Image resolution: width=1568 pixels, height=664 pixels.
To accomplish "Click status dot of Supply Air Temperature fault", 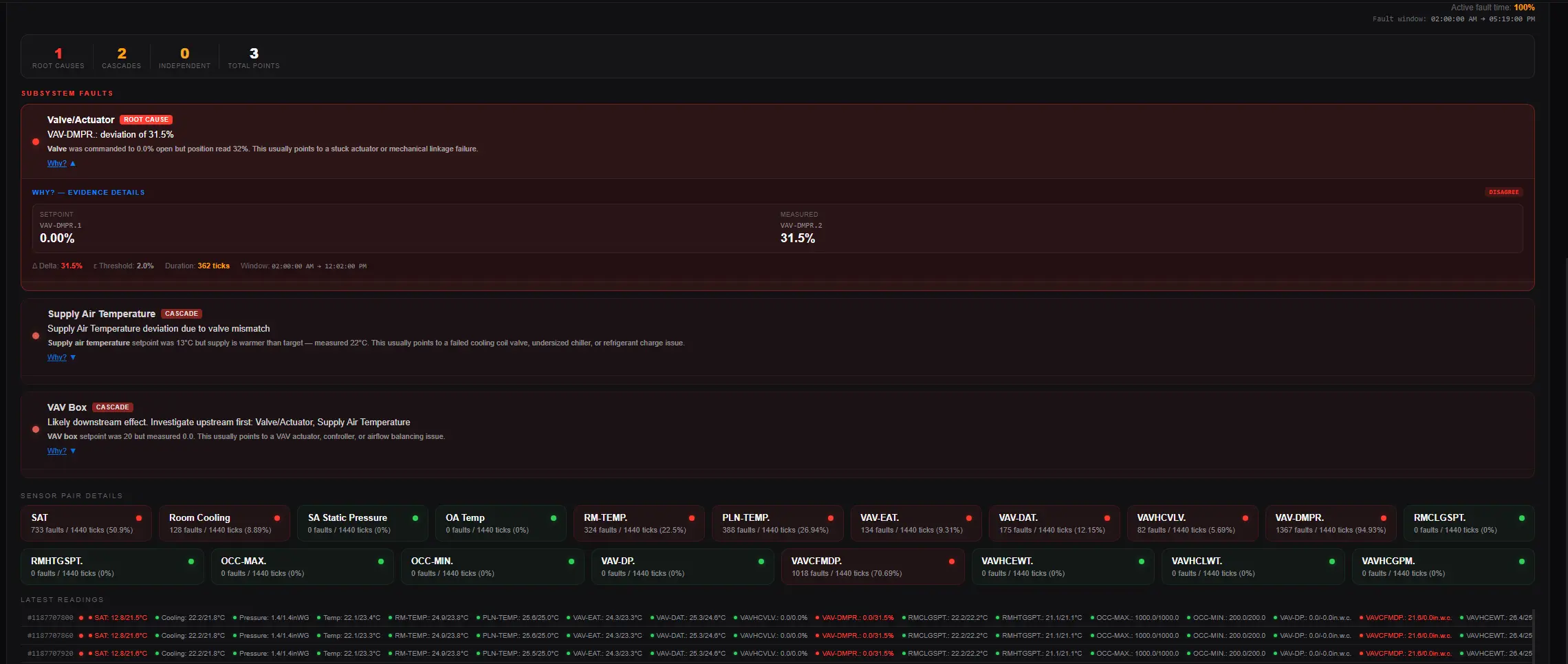I will pos(36,336).
